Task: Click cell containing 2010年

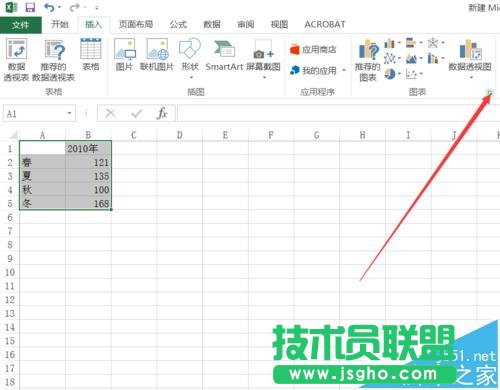Action: 88,148
